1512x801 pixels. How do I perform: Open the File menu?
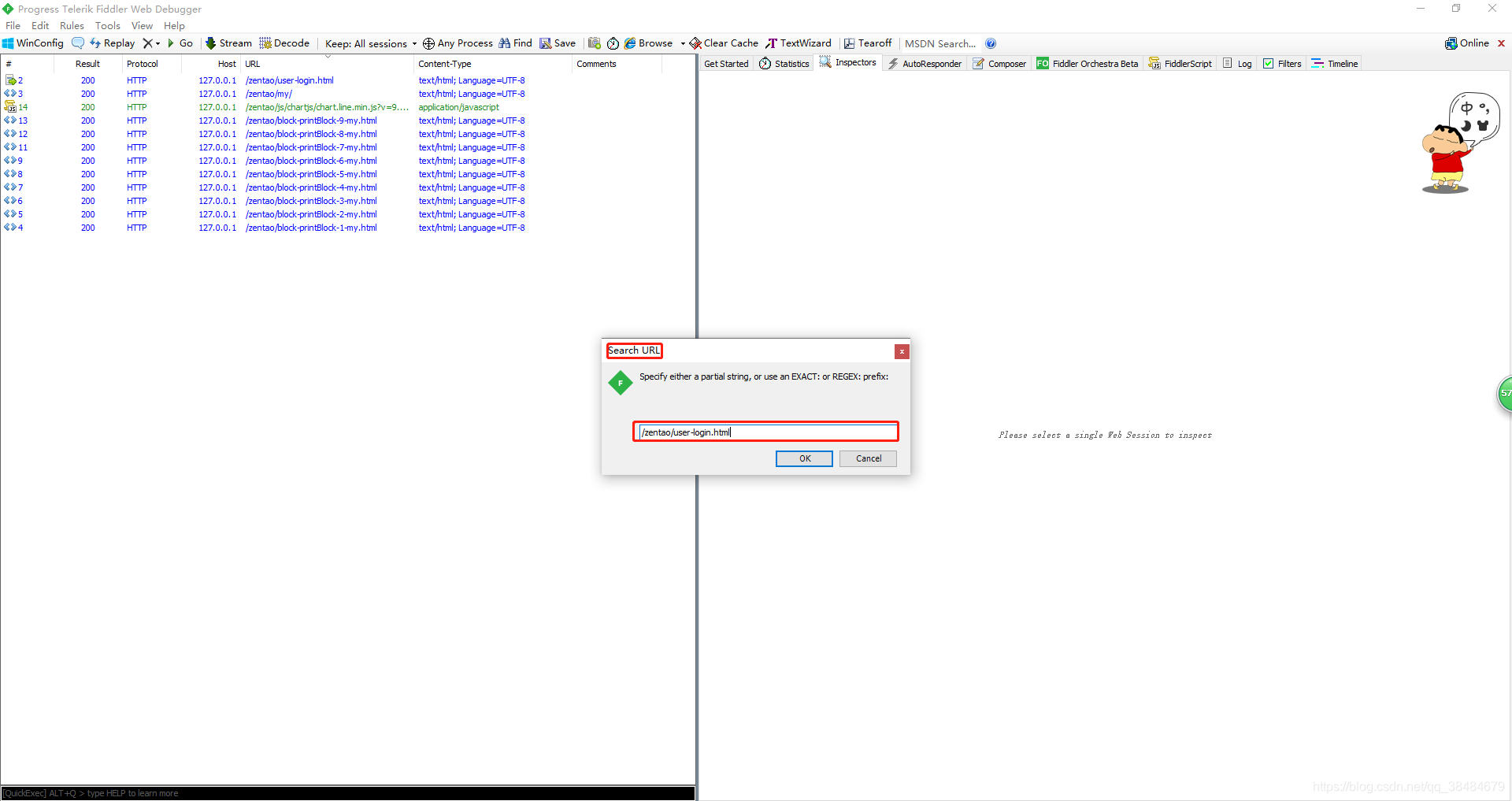13,26
